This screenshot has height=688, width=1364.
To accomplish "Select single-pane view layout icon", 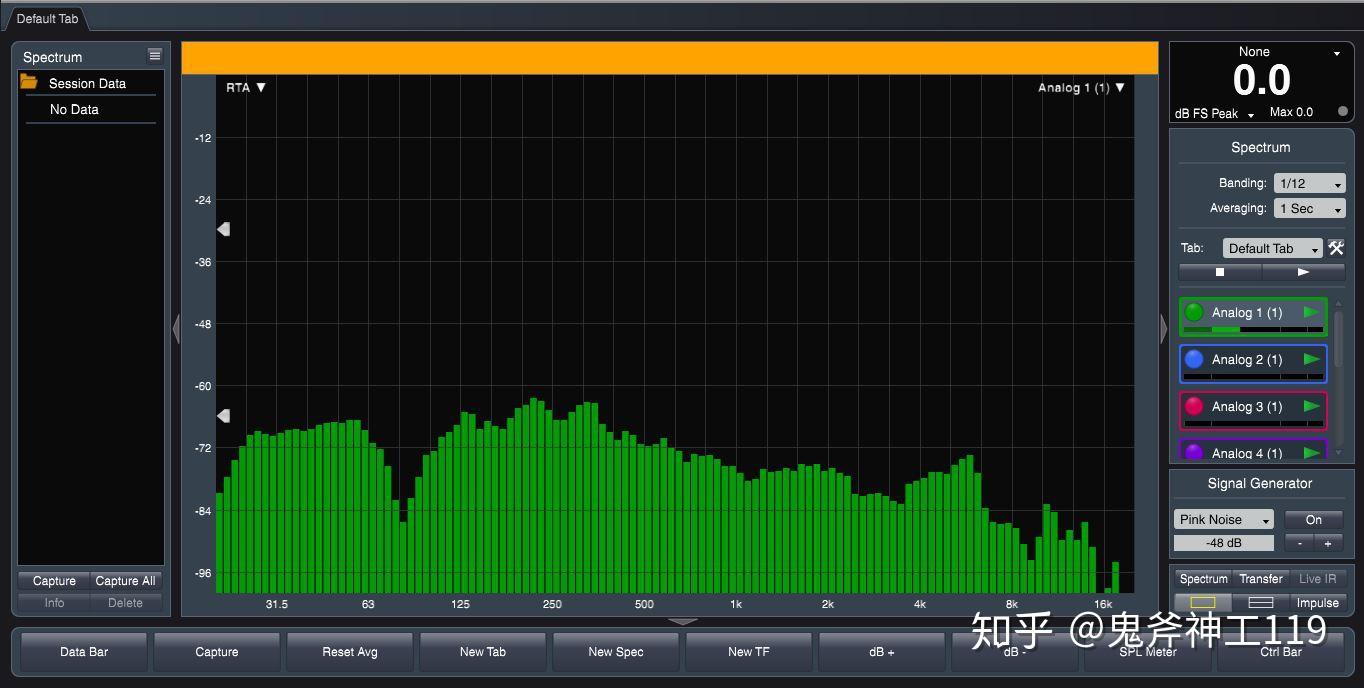I will (x=1203, y=603).
